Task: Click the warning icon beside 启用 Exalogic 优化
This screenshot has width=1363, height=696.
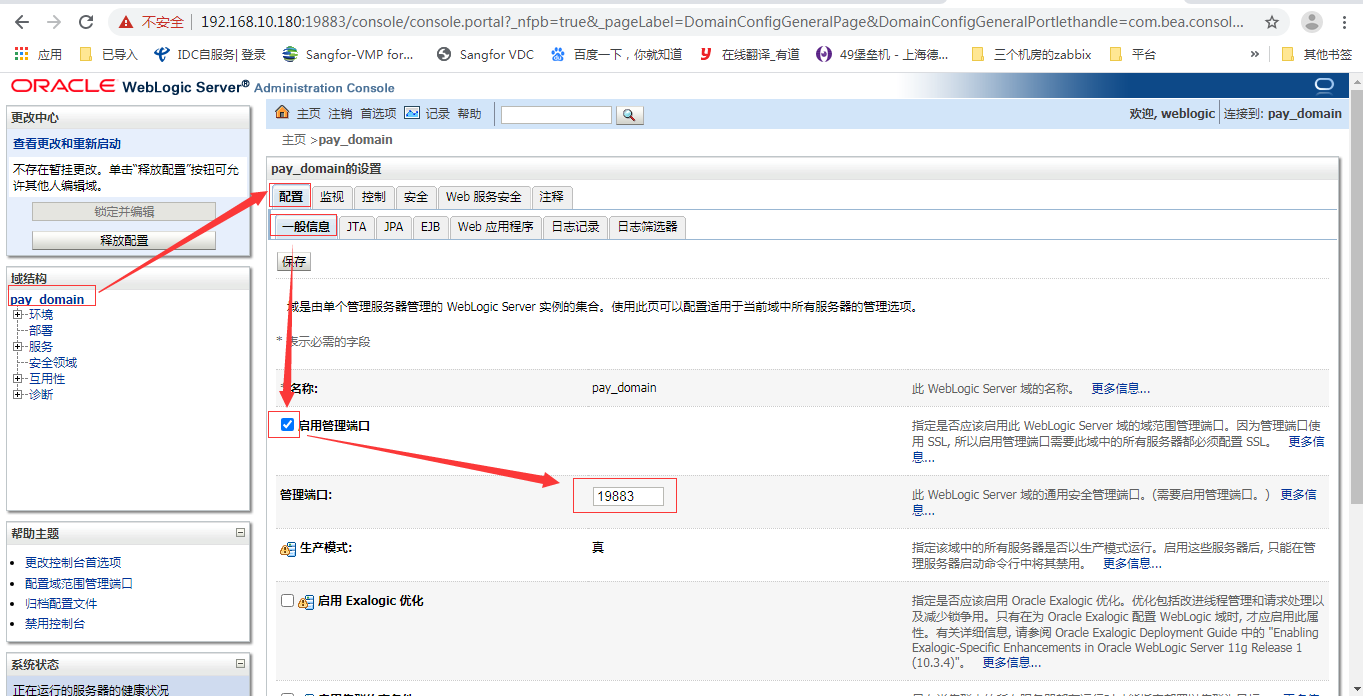Action: click(306, 602)
